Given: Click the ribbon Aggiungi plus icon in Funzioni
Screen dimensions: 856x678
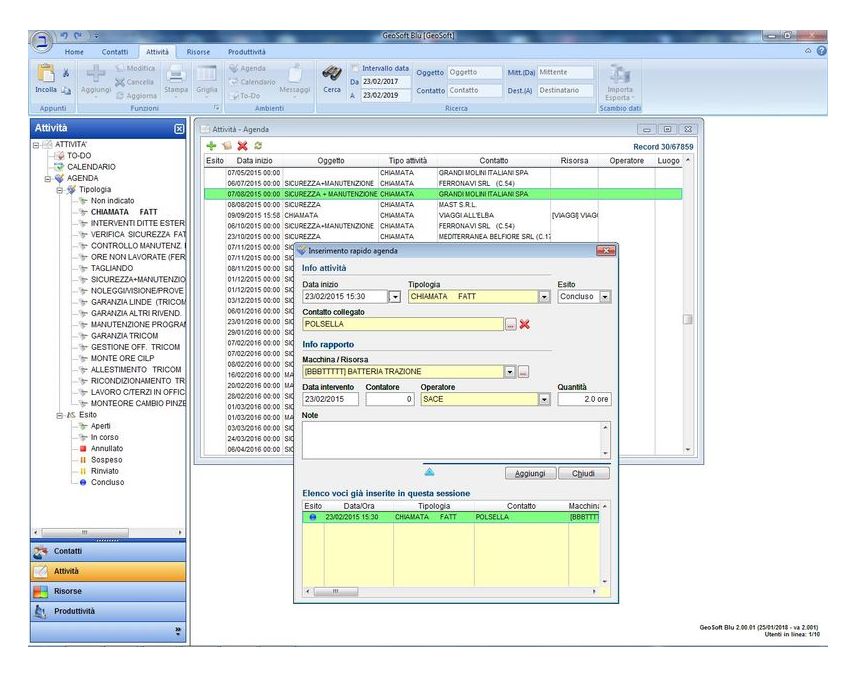Looking at the screenshot, I should (x=96, y=73).
